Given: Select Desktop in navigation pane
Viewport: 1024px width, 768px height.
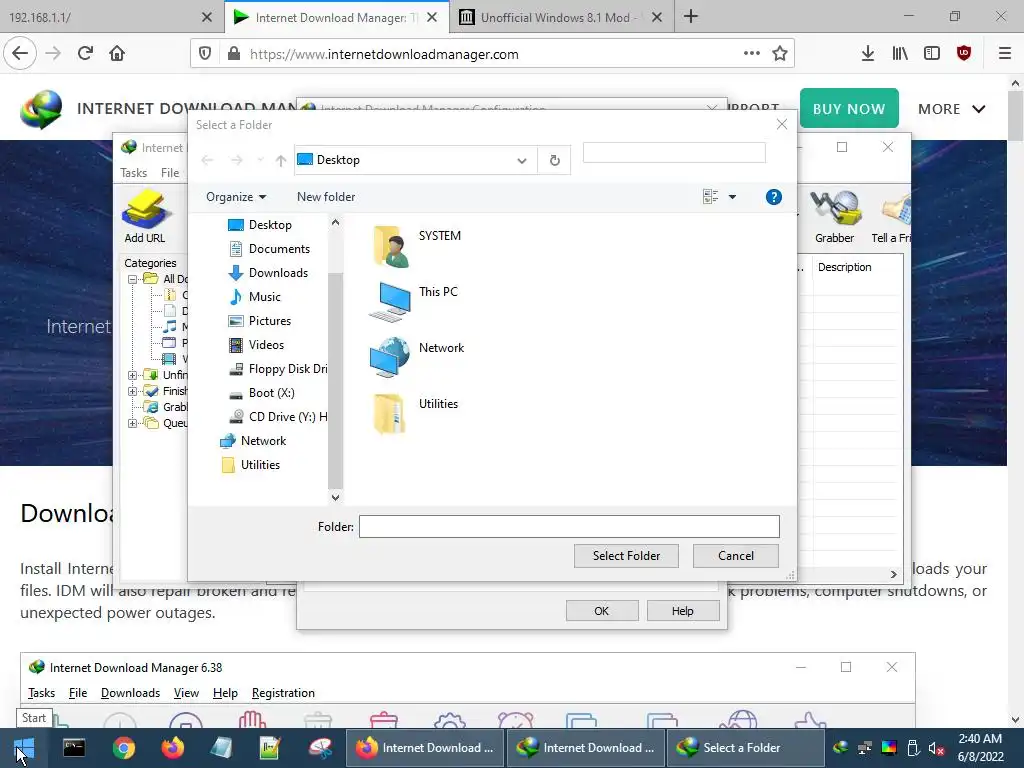Looking at the screenshot, I should [x=259, y=225].
